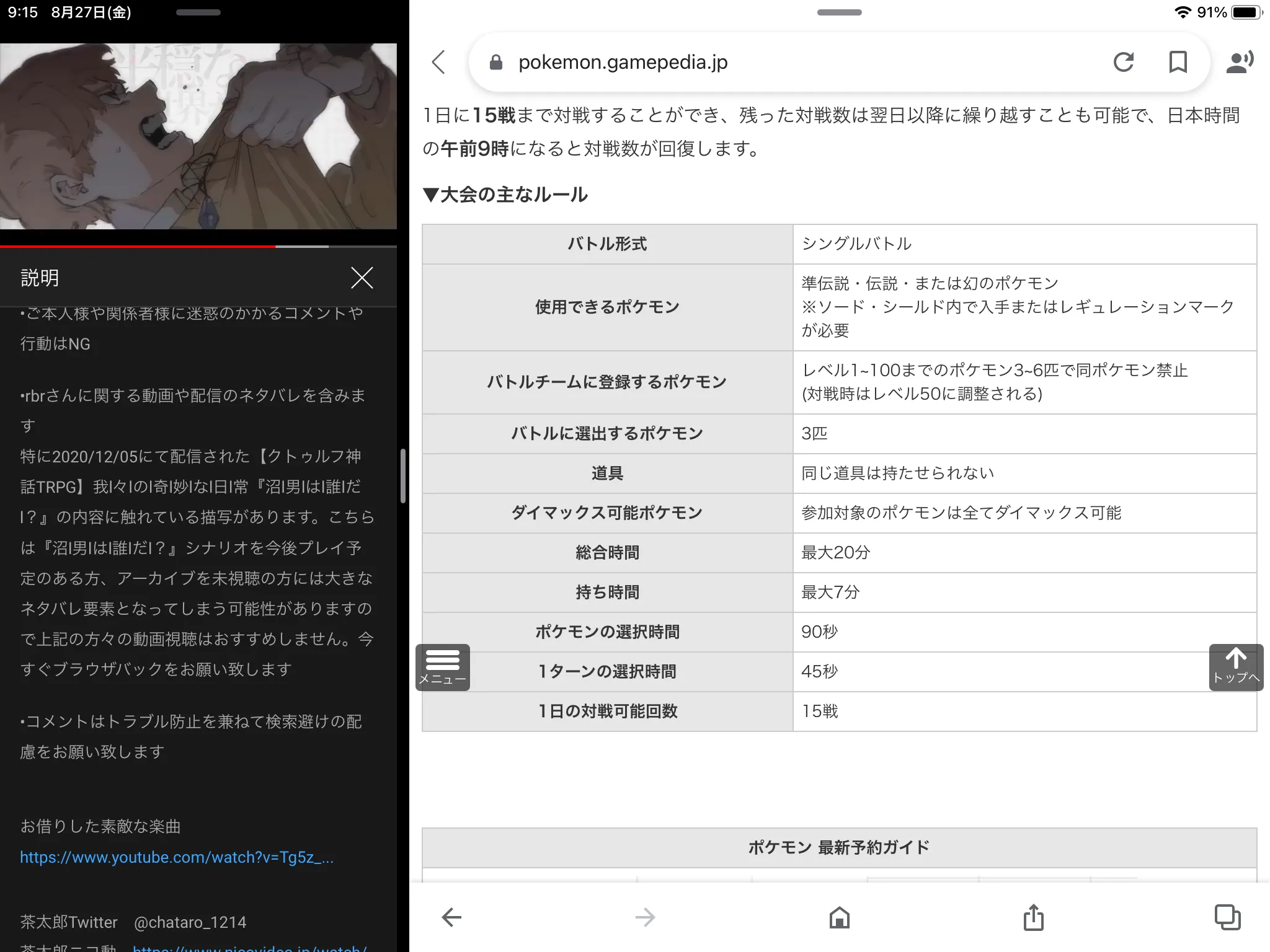Viewport: 1270px width, 952px height.
Task: Select the 最大7分 cell
Action: (1025, 593)
